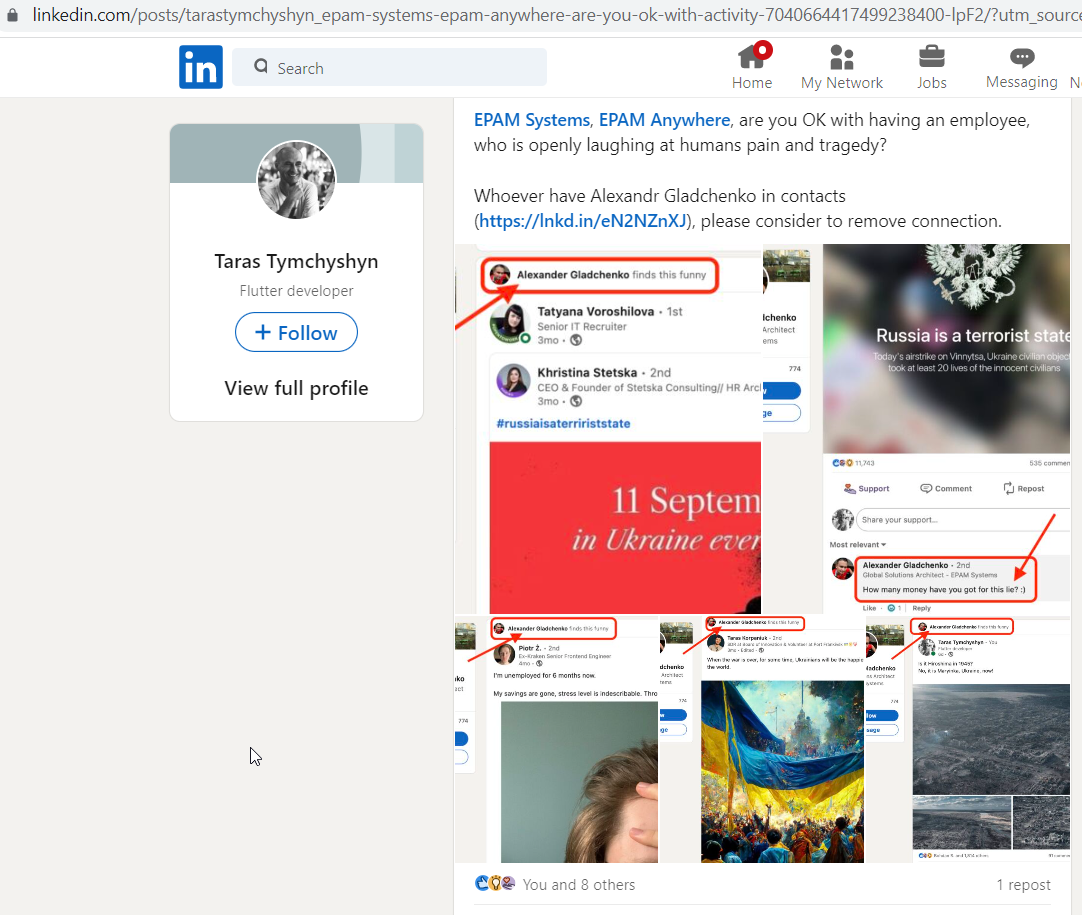Open the destroyed city aerial image
Screen dimensions: 1082x915
pyautogui.click(x=967, y=740)
